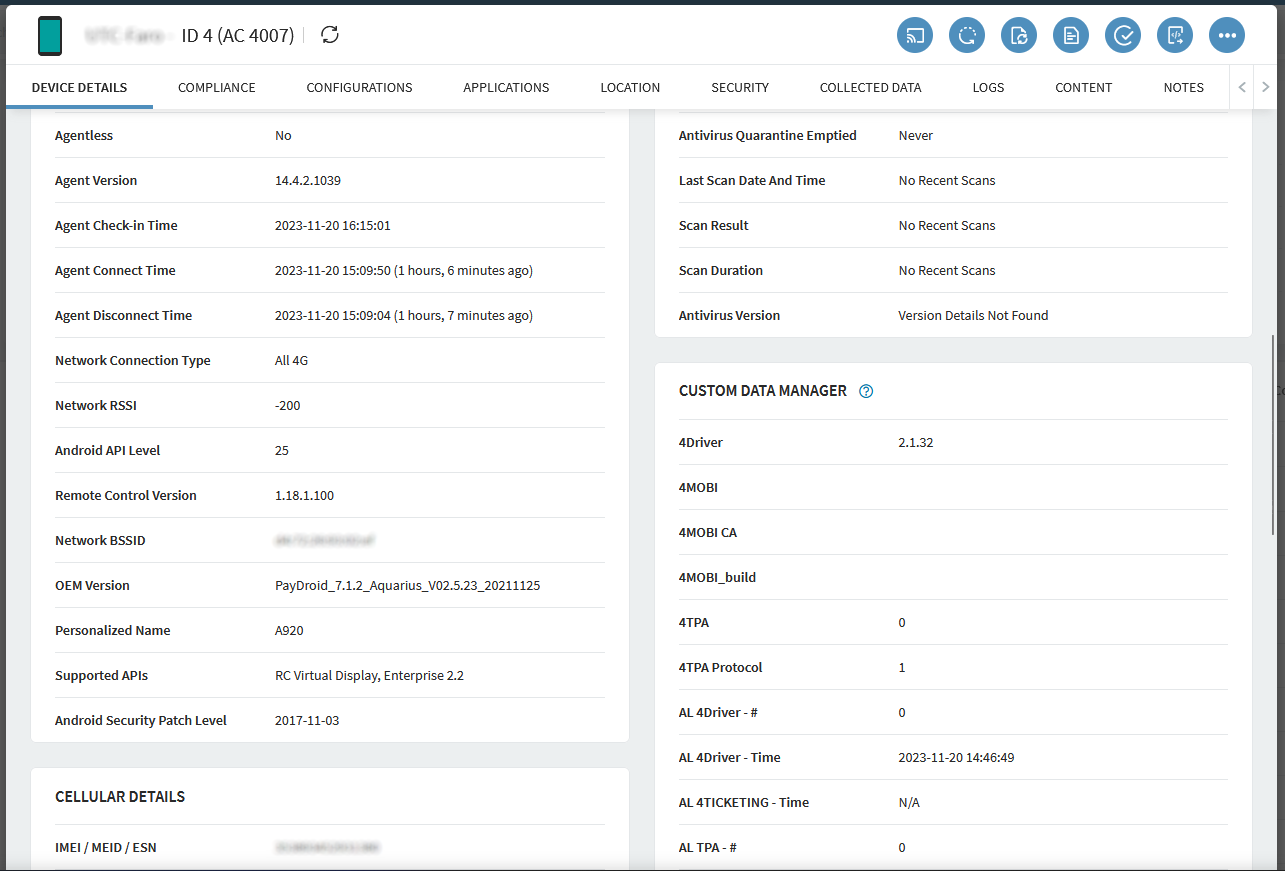The width and height of the screenshot is (1285, 871).
Task: Switch to the Compliance tab
Action: tap(217, 87)
